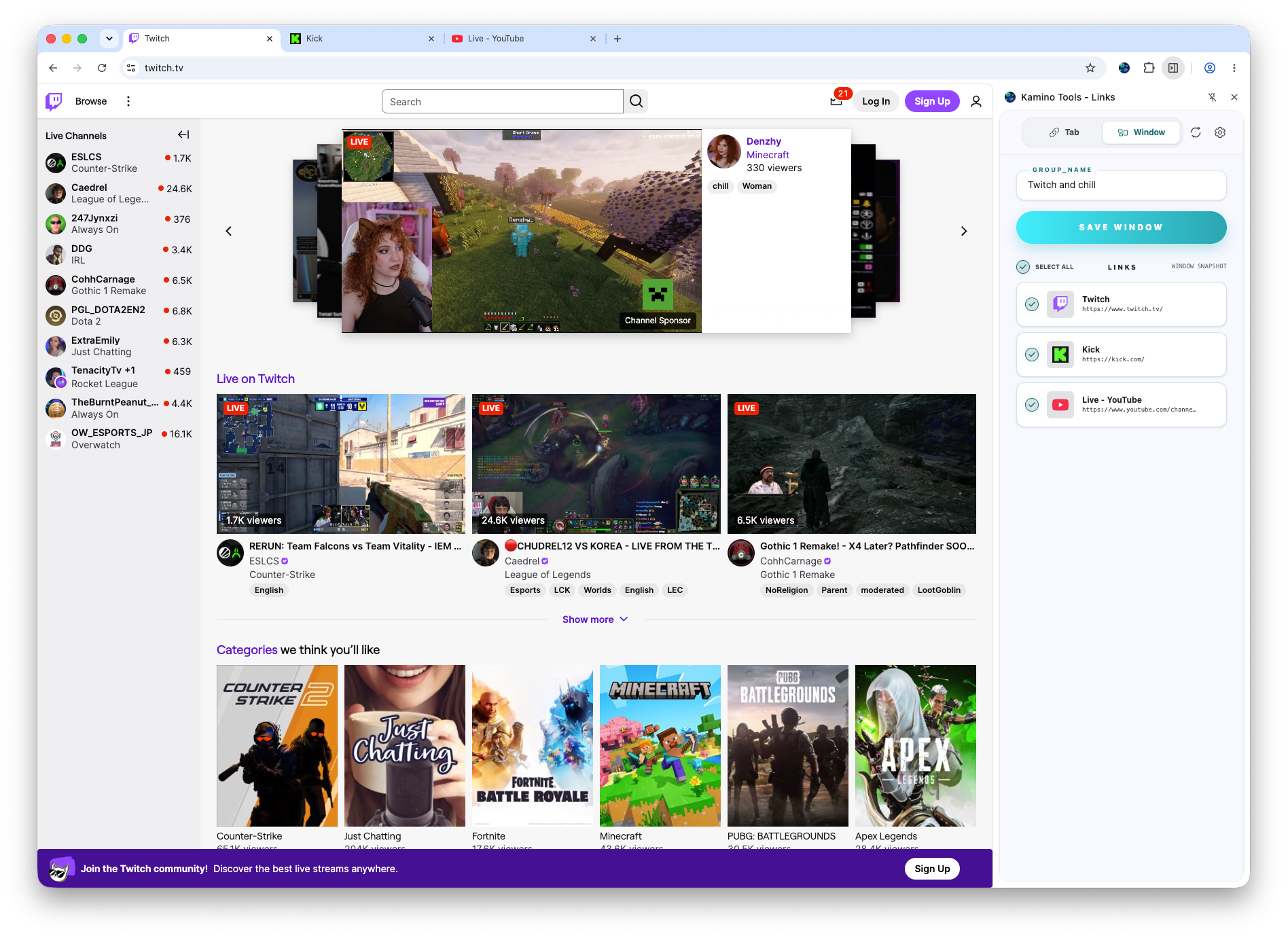The height and width of the screenshot is (938, 1288).
Task: Go to previous carousel stream
Action: pyautogui.click(x=229, y=231)
